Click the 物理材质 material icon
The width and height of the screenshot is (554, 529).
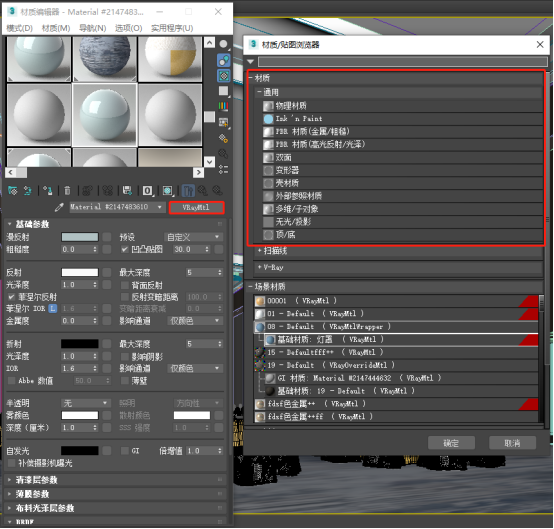click(x=268, y=106)
